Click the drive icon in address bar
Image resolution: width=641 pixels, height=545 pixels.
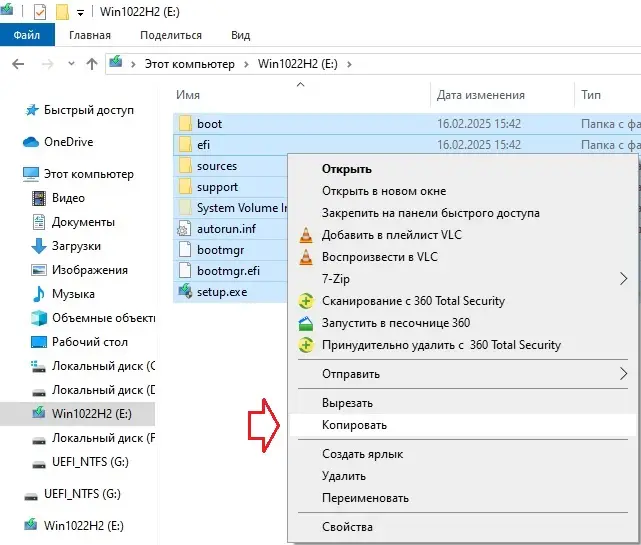click(x=116, y=63)
